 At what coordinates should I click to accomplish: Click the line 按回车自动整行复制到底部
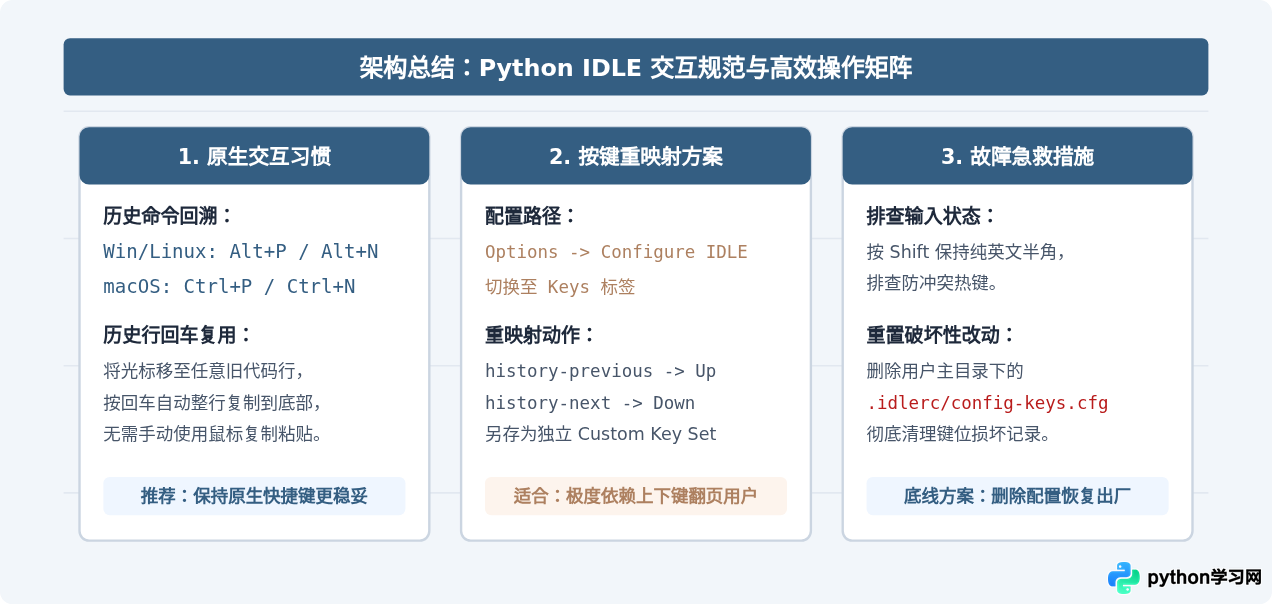coord(212,403)
